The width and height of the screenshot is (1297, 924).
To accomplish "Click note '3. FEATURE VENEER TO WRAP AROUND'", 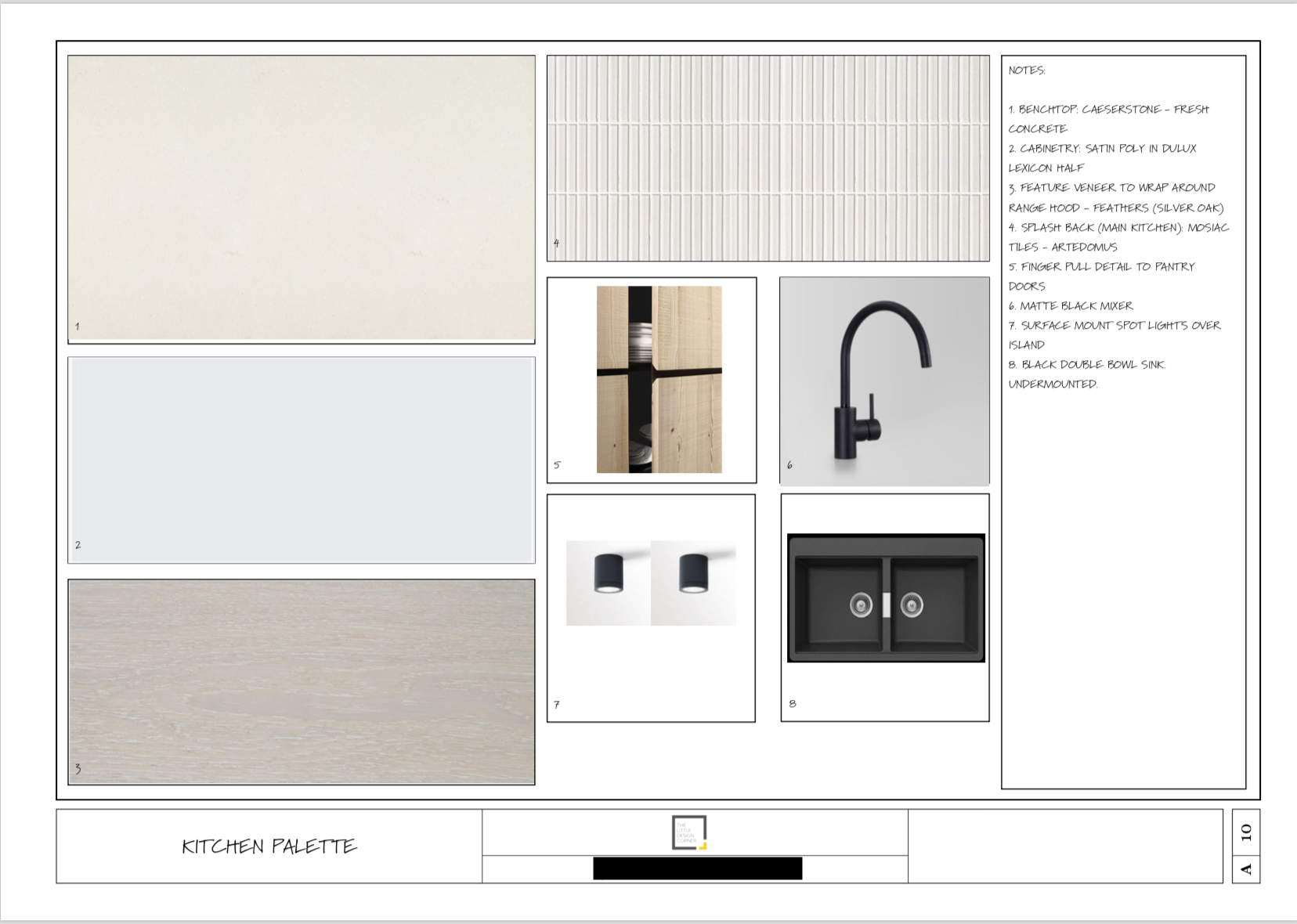I will click(1112, 188).
